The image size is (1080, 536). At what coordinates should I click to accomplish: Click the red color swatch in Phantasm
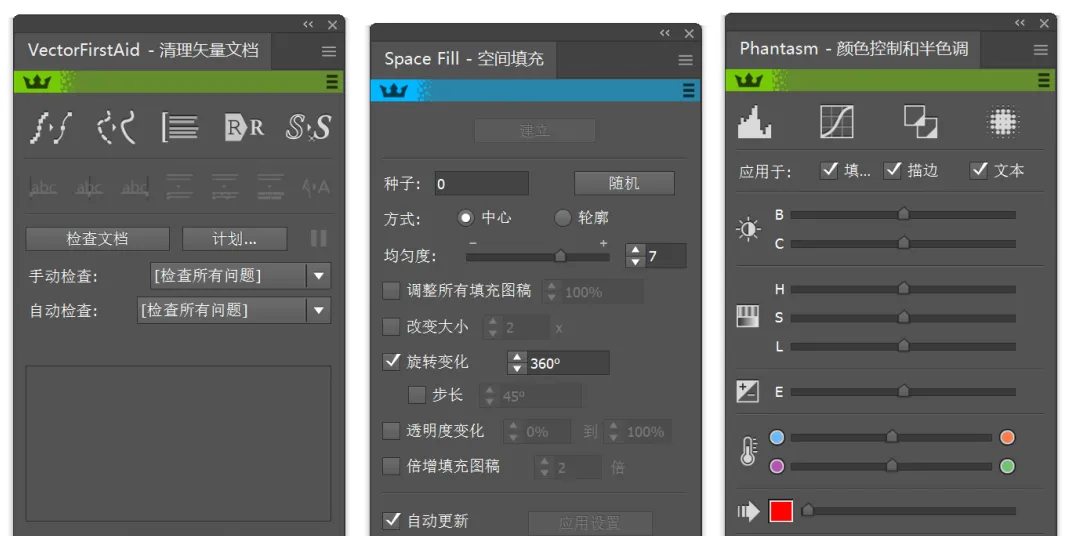781,511
